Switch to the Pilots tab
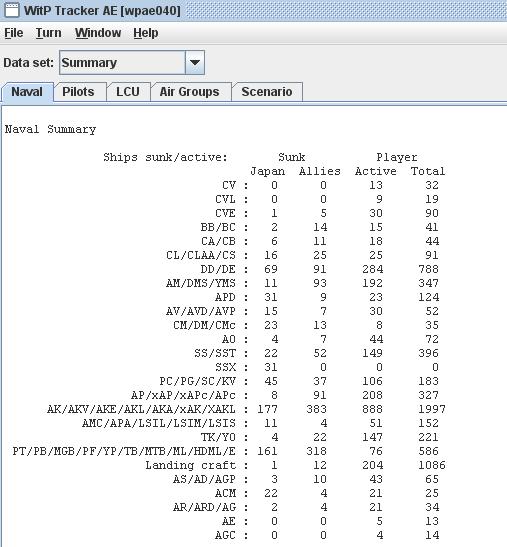507x547 pixels. [x=78, y=92]
